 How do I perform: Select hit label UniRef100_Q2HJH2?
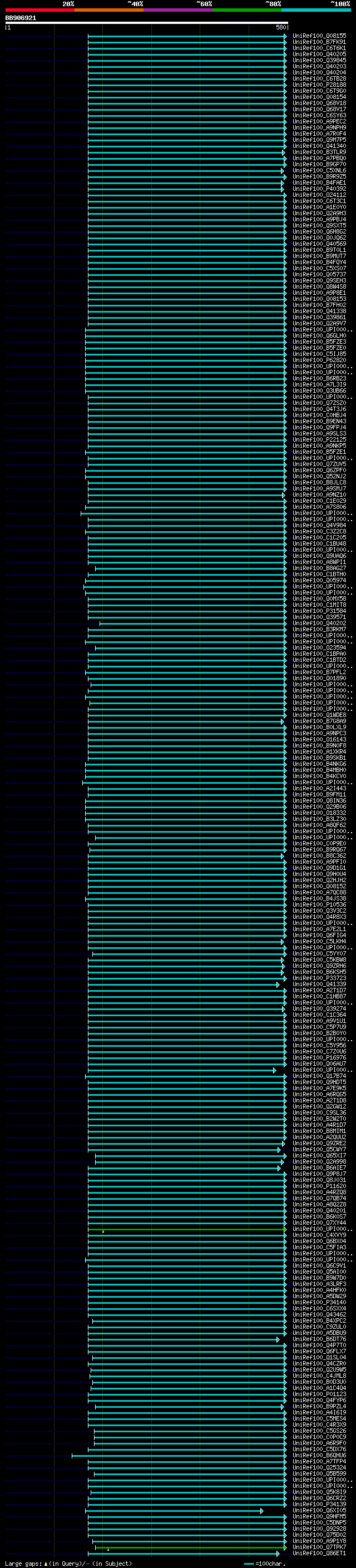point(319,880)
